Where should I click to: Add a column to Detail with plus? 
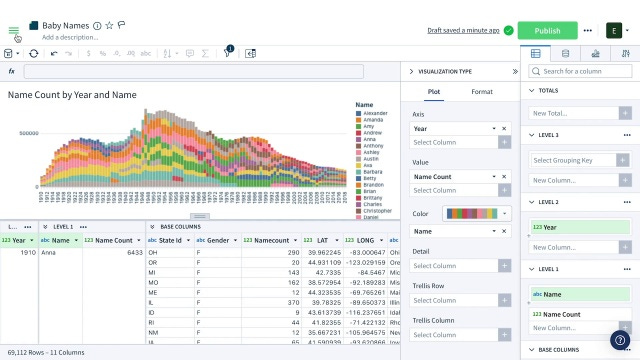[x=504, y=266]
